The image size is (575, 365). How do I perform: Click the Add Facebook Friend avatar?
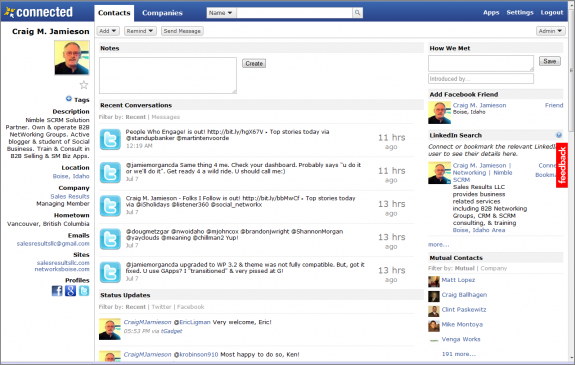pos(439,113)
